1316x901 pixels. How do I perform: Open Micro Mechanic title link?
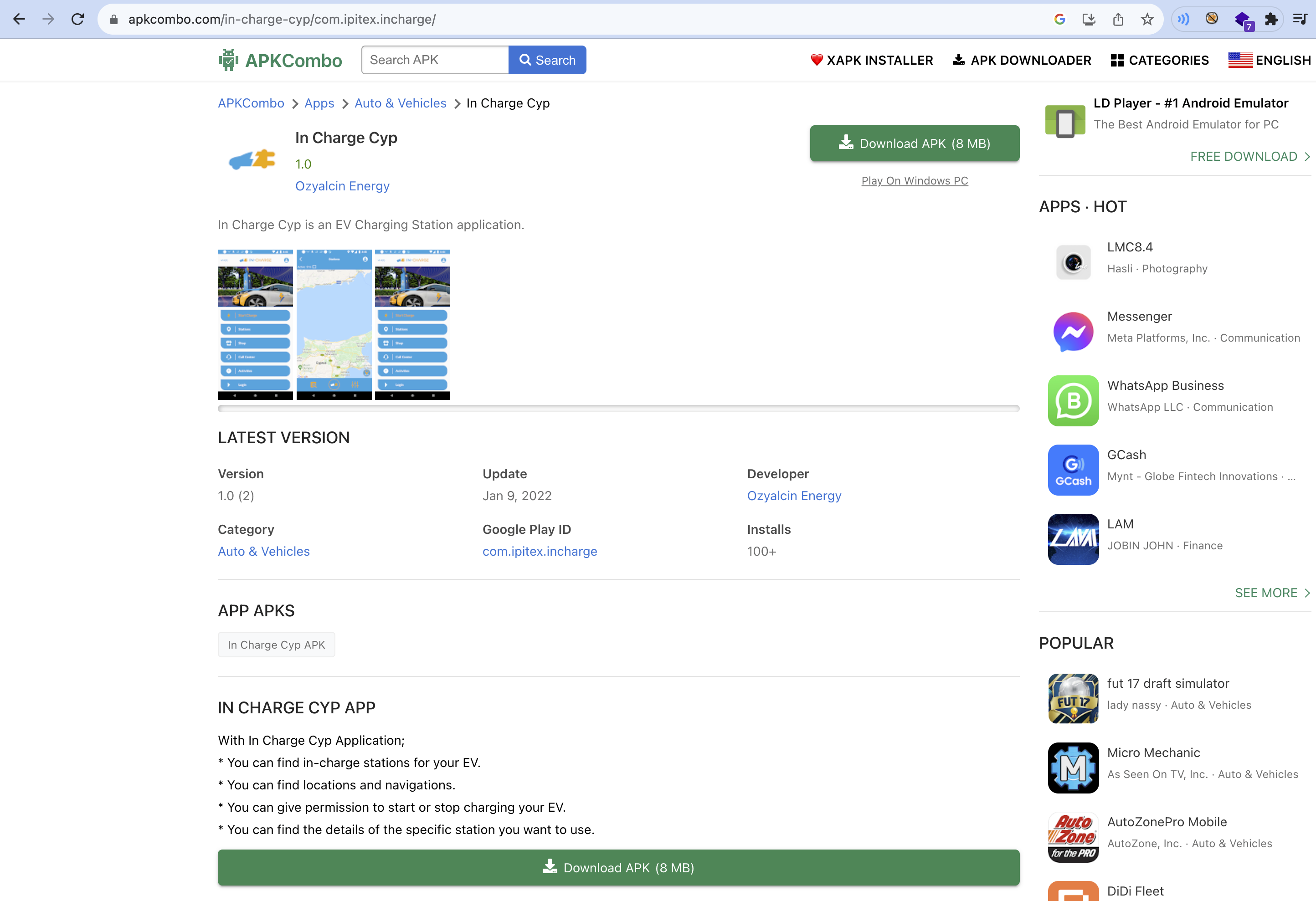pyautogui.click(x=1153, y=753)
